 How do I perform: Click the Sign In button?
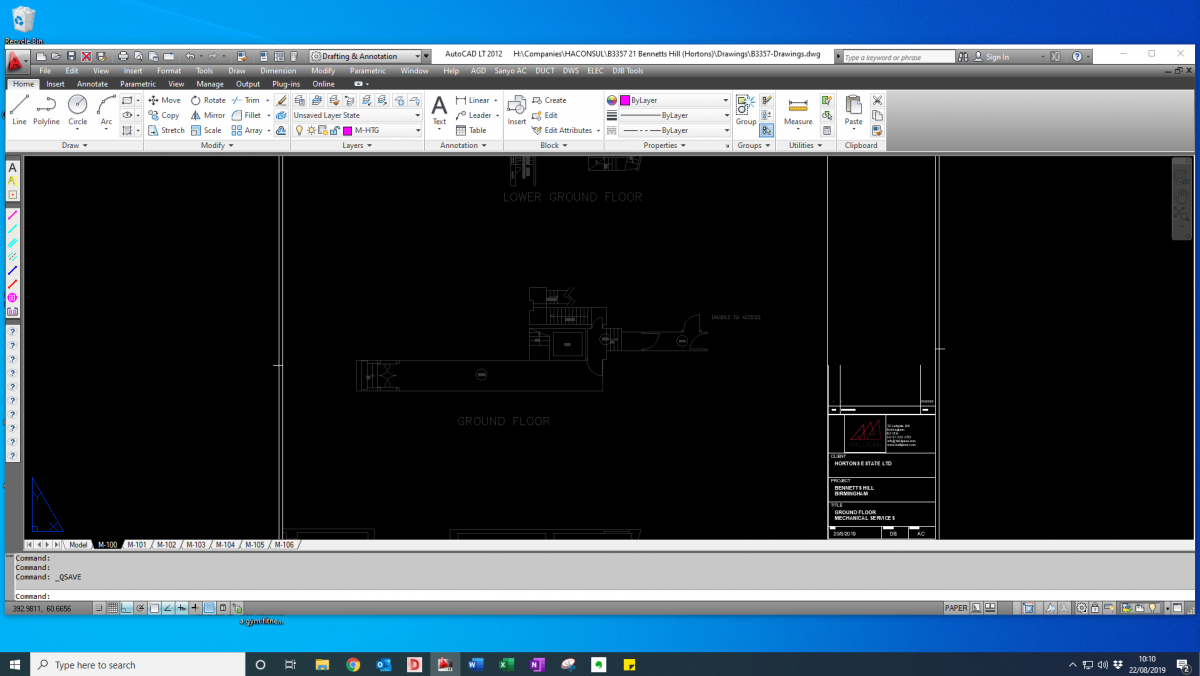996,57
